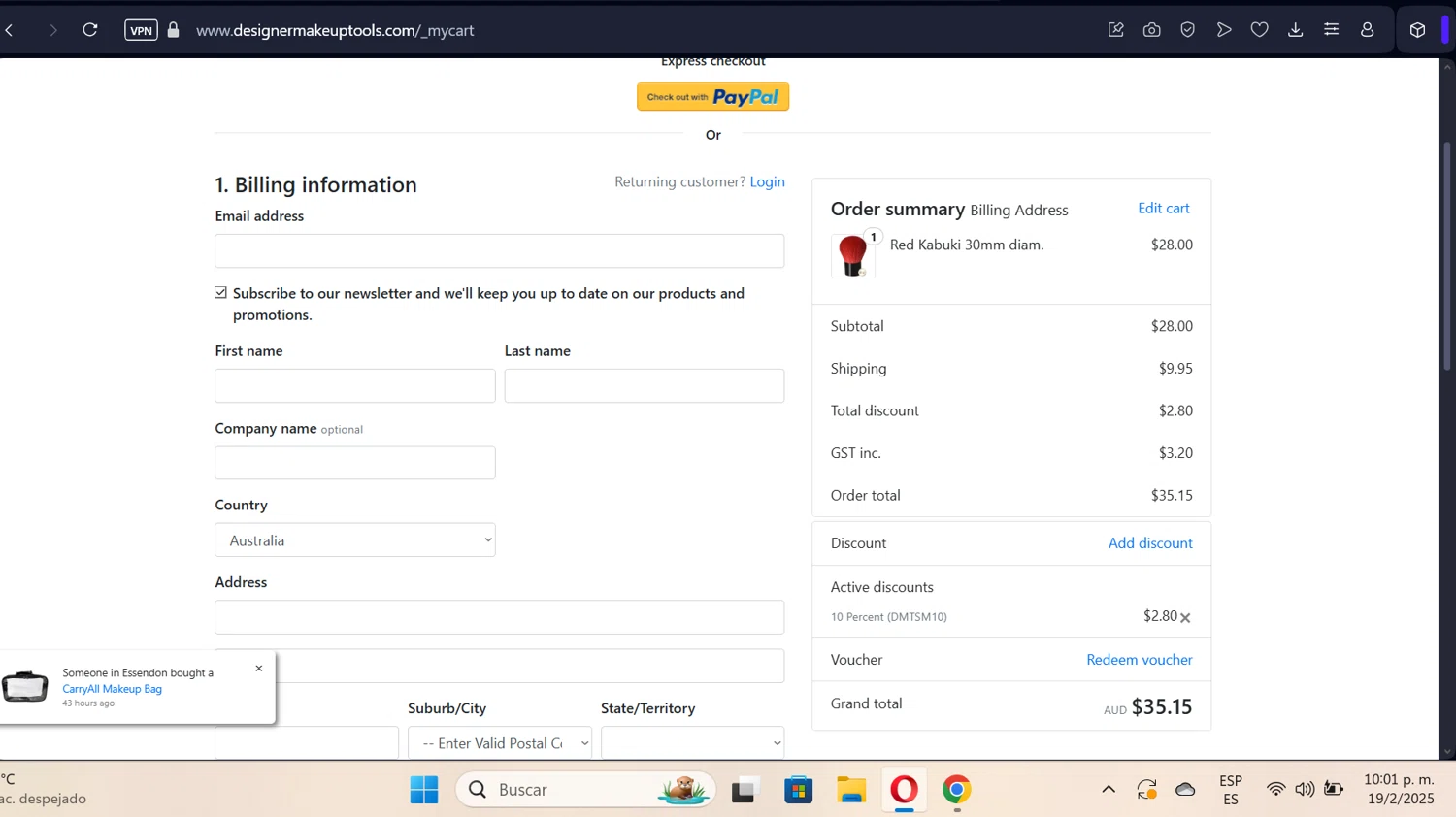Click the scrollbar down arrow
This screenshot has height=817, width=1456.
click(x=1447, y=752)
